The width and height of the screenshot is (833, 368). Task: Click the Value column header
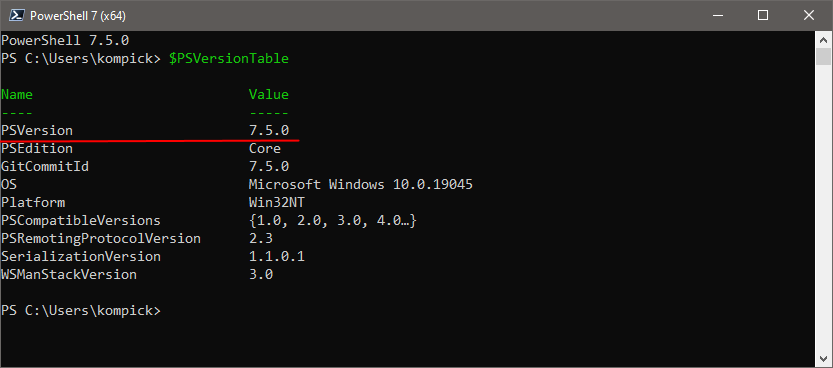(x=269, y=95)
